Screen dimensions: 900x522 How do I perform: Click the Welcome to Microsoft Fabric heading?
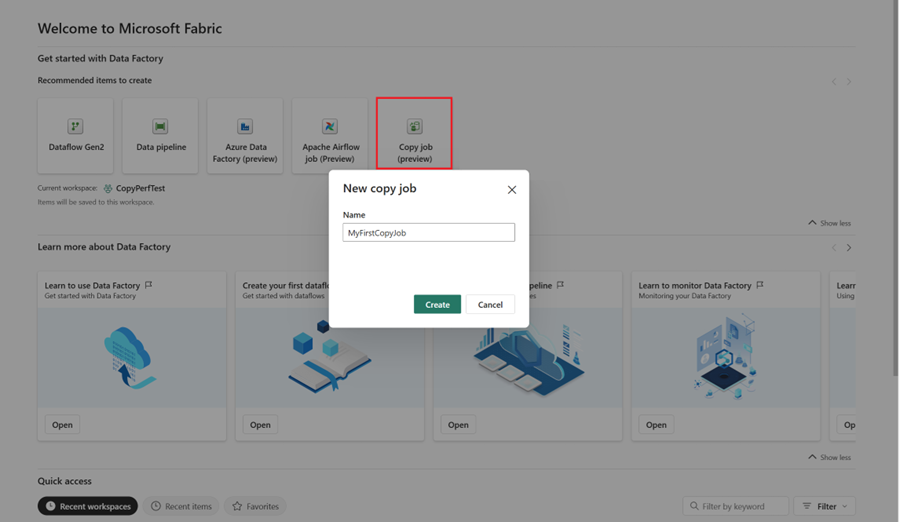[130, 28]
